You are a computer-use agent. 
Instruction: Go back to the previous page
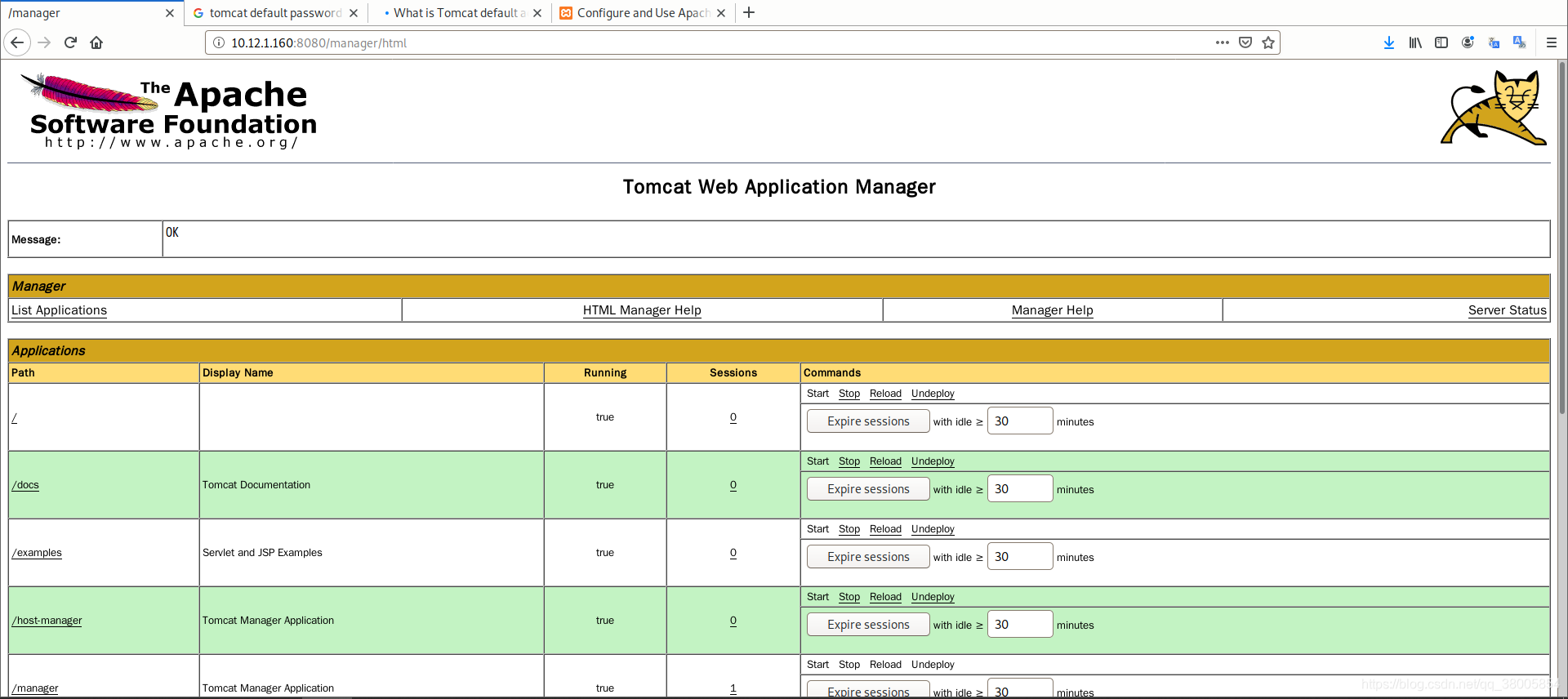(17, 42)
